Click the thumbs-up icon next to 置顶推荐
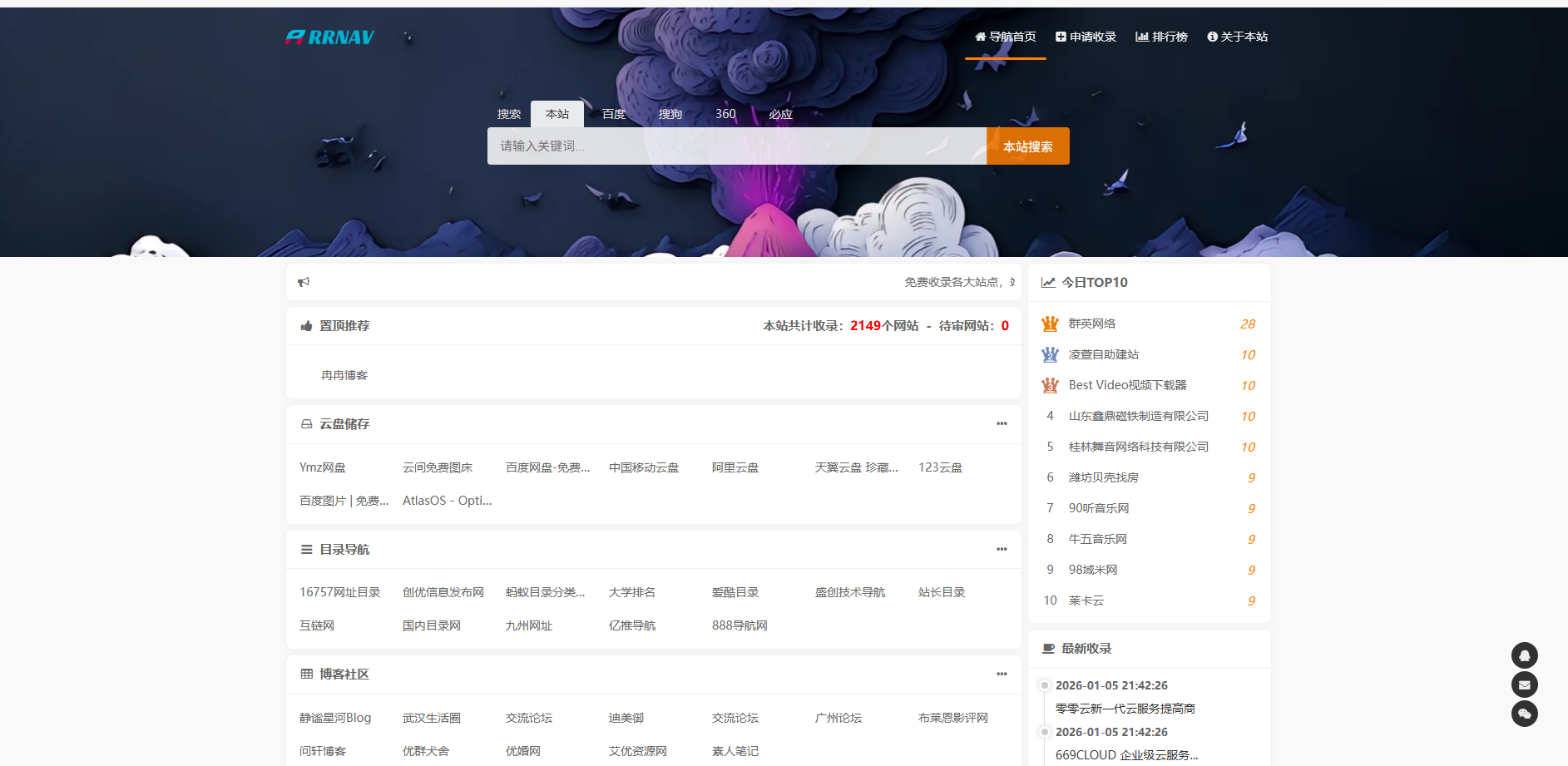This screenshot has height=766, width=1568. tap(306, 326)
